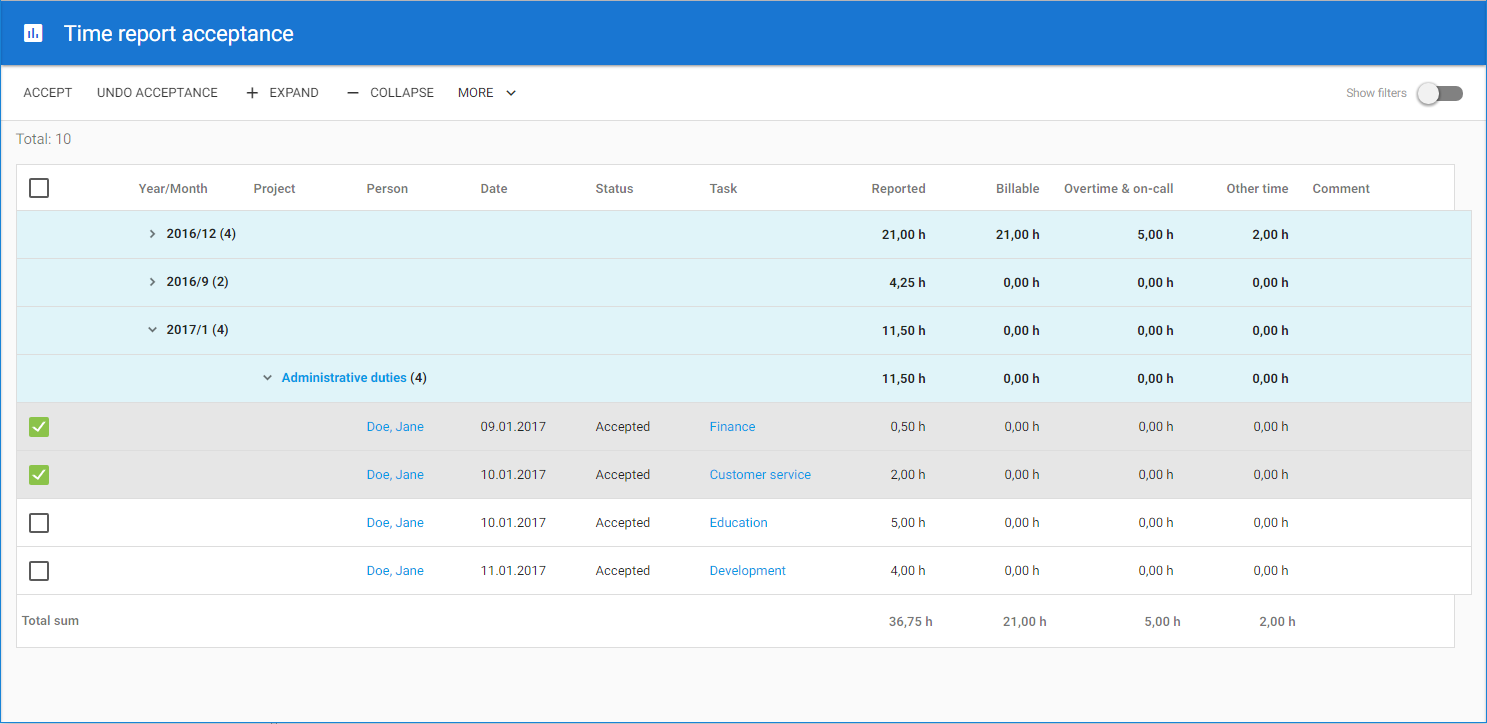Click the 11.01.2017 date cell
This screenshot has height=724, width=1487.
pos(513,571)
